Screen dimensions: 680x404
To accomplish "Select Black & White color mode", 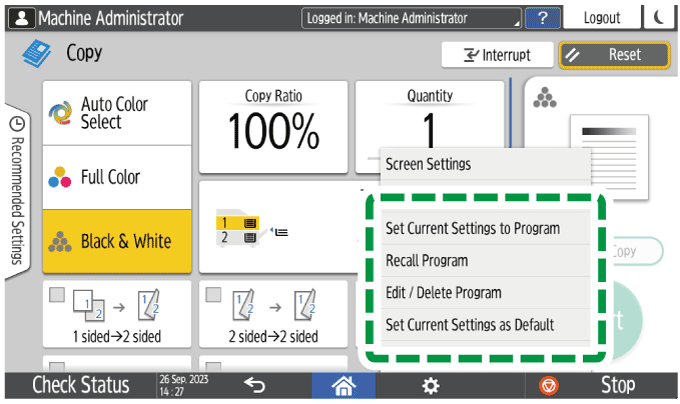I will point(117,241).
